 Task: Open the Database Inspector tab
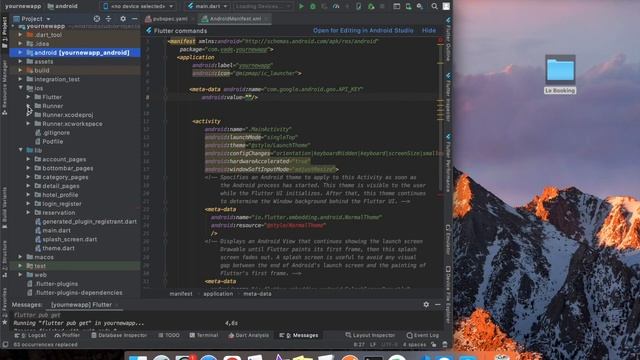119,335
